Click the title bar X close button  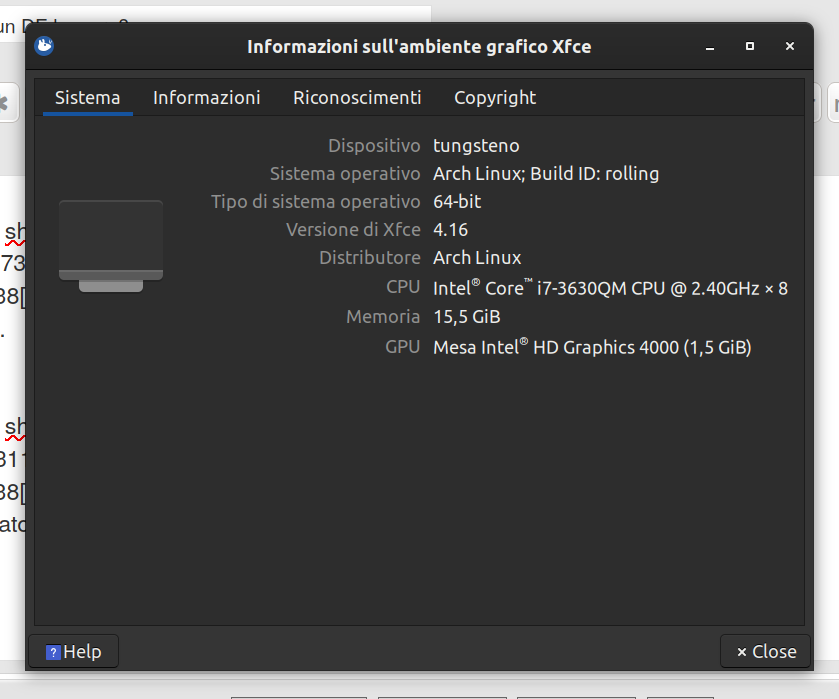click(790, 47)
